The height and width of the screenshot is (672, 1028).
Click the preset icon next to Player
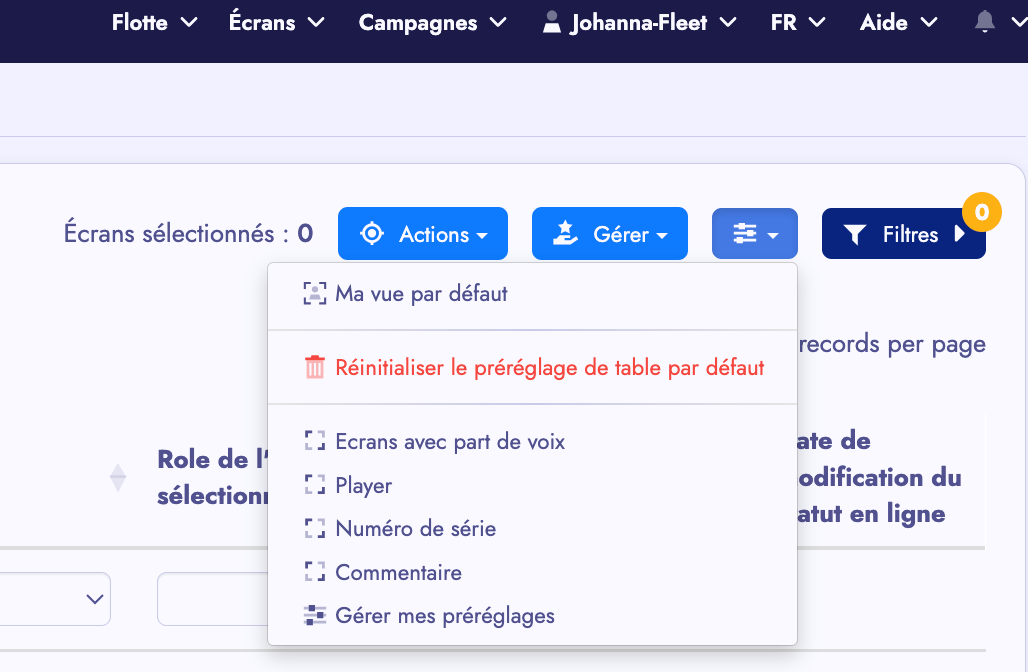point(315,486)
